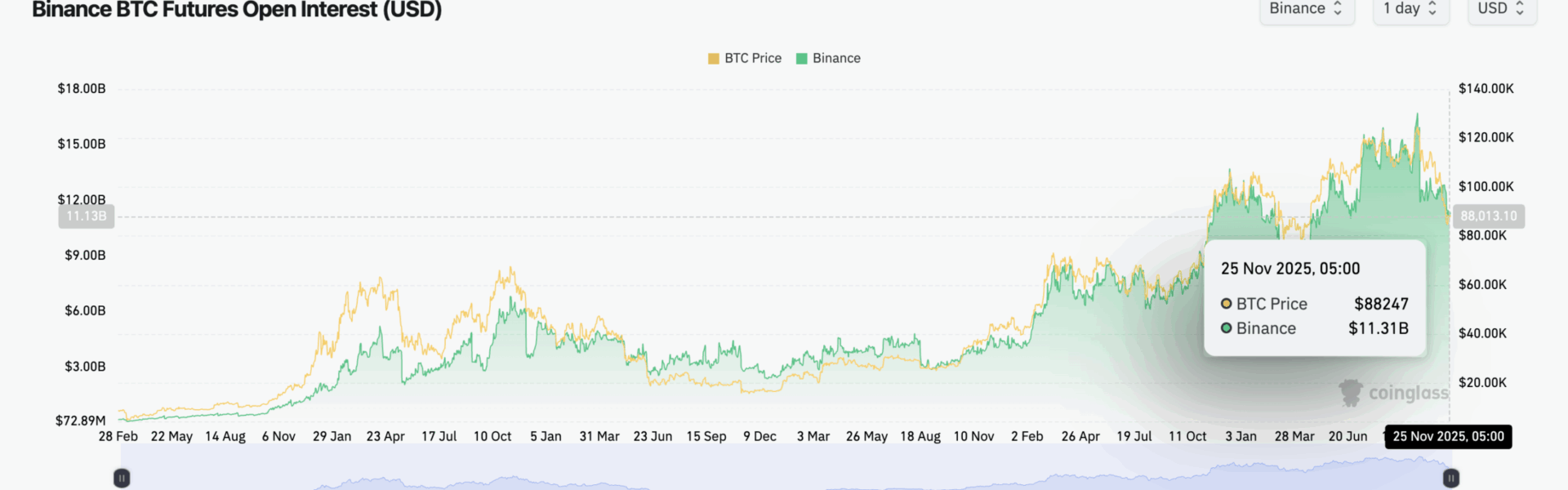Open the USD currency dropdown

[1502, 9]
